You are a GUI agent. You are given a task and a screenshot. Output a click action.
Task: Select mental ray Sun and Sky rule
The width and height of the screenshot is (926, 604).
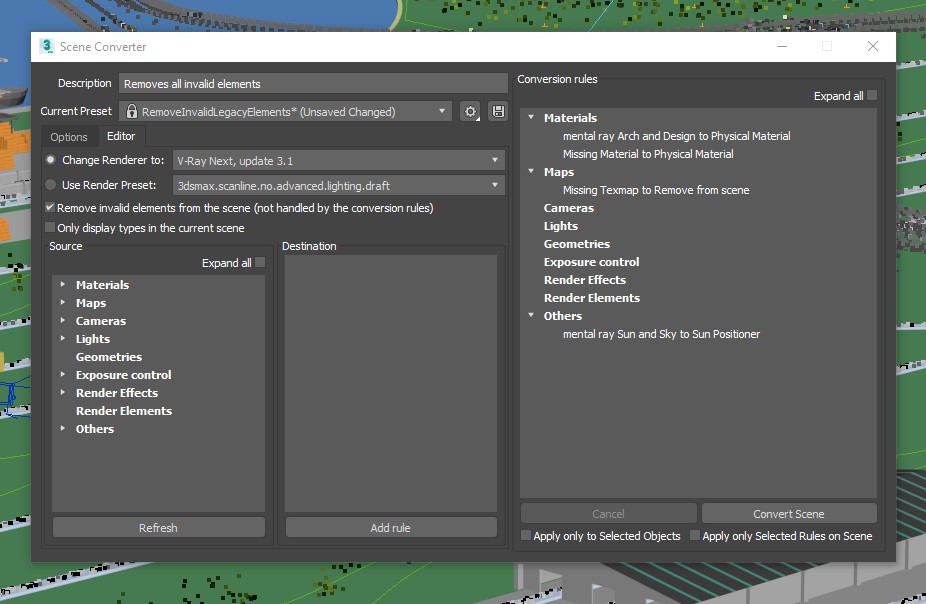point(661,334)
